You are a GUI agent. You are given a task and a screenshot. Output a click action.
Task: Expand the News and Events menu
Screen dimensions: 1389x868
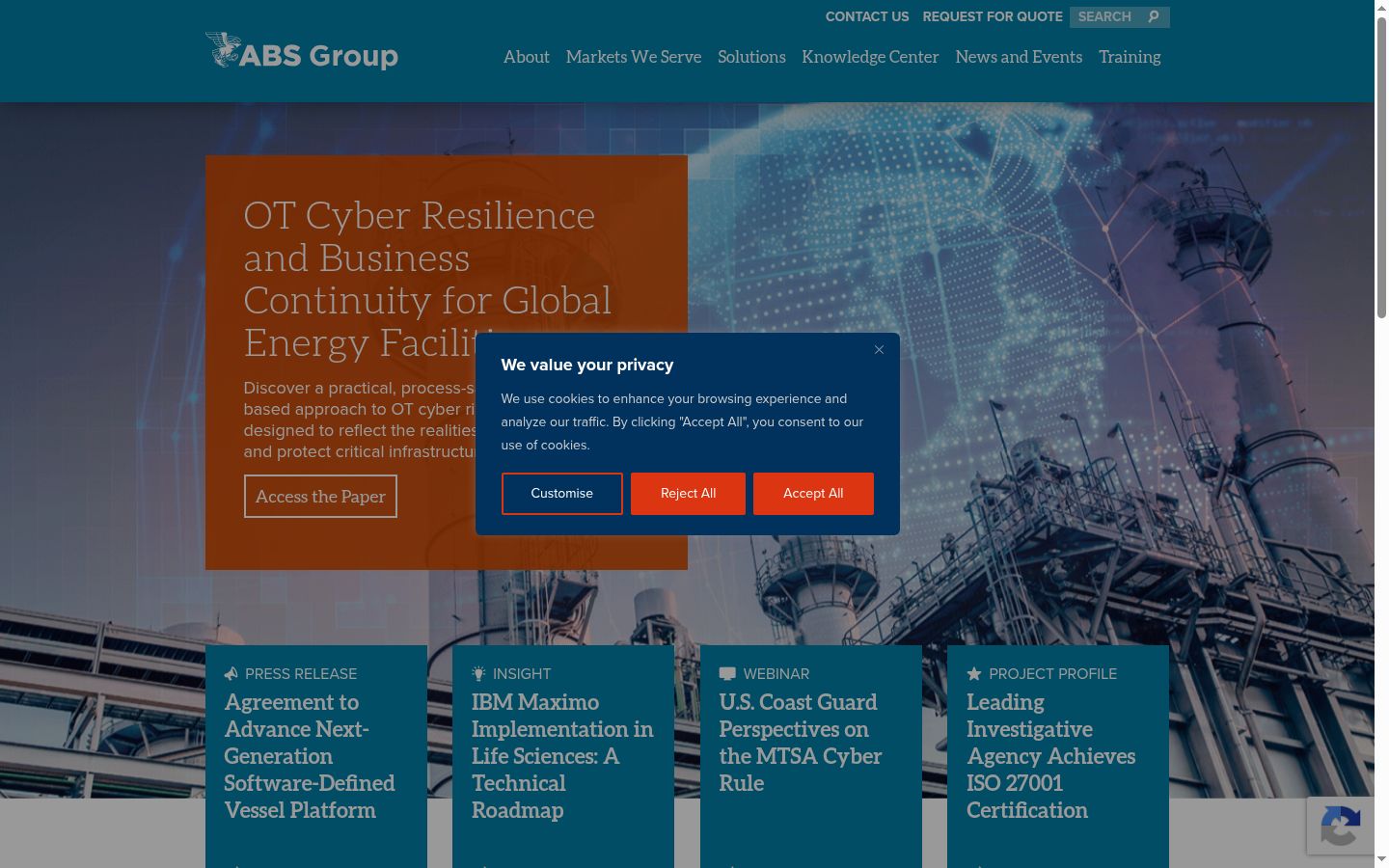coord(1019,57)
